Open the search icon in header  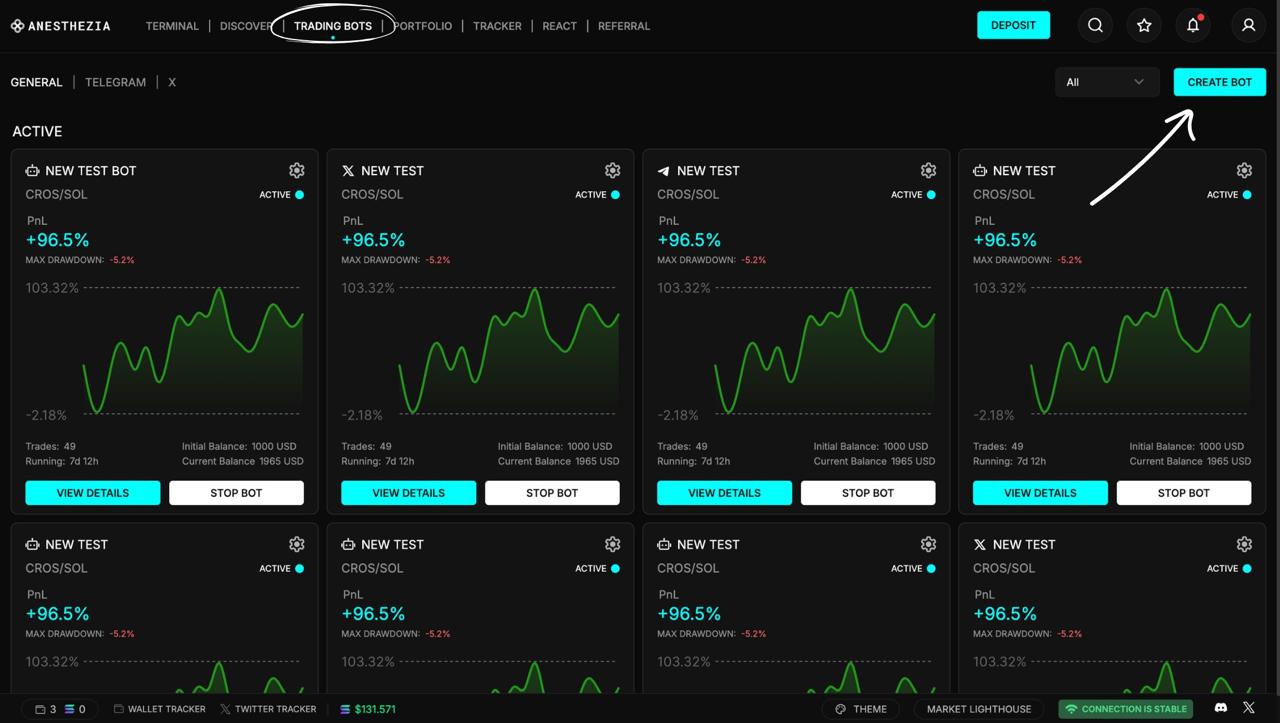[x=1095, y=26]
